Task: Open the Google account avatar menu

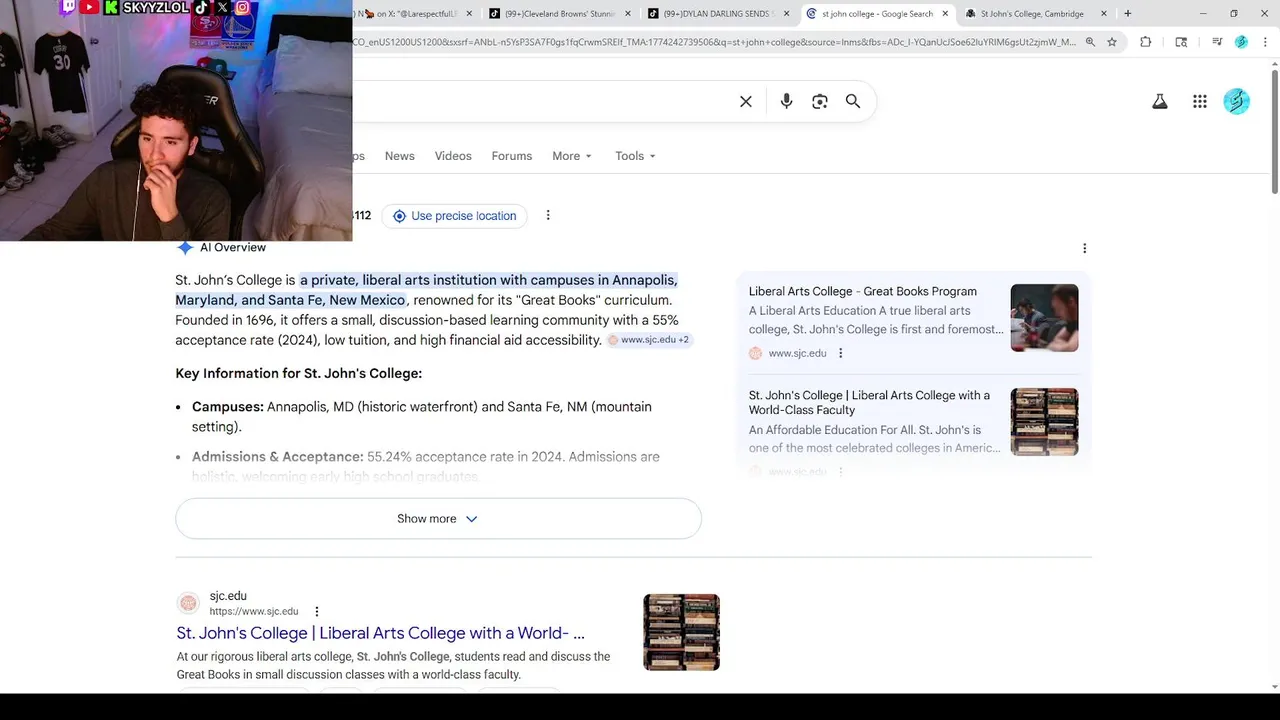Action: coord(1237,101)
